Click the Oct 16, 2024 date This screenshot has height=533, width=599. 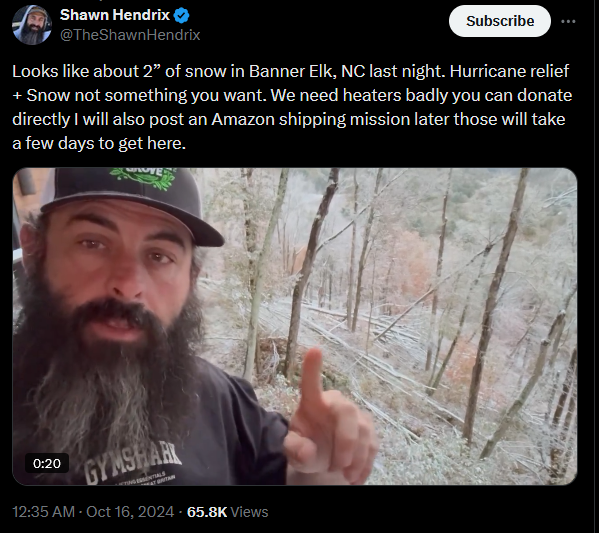click(x=130, y=512)
